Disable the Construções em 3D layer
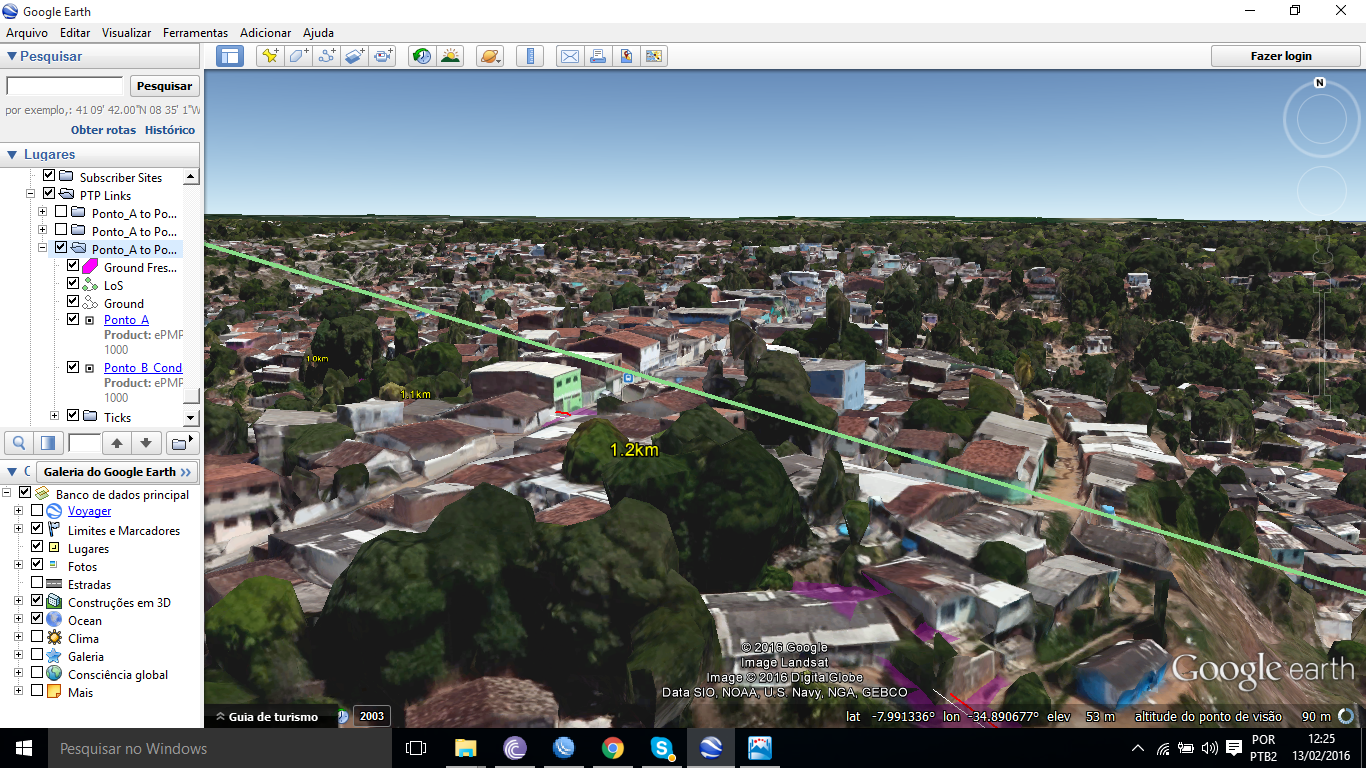This screenshot has width=1366, height=768. click(37, 602)
